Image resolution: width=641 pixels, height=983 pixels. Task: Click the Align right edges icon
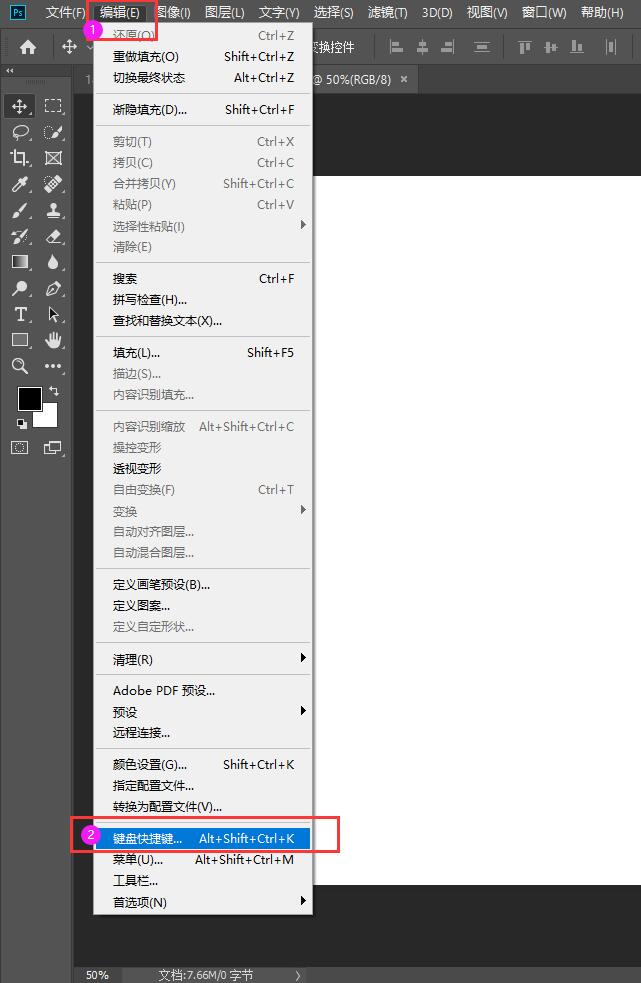pos(447,47)
